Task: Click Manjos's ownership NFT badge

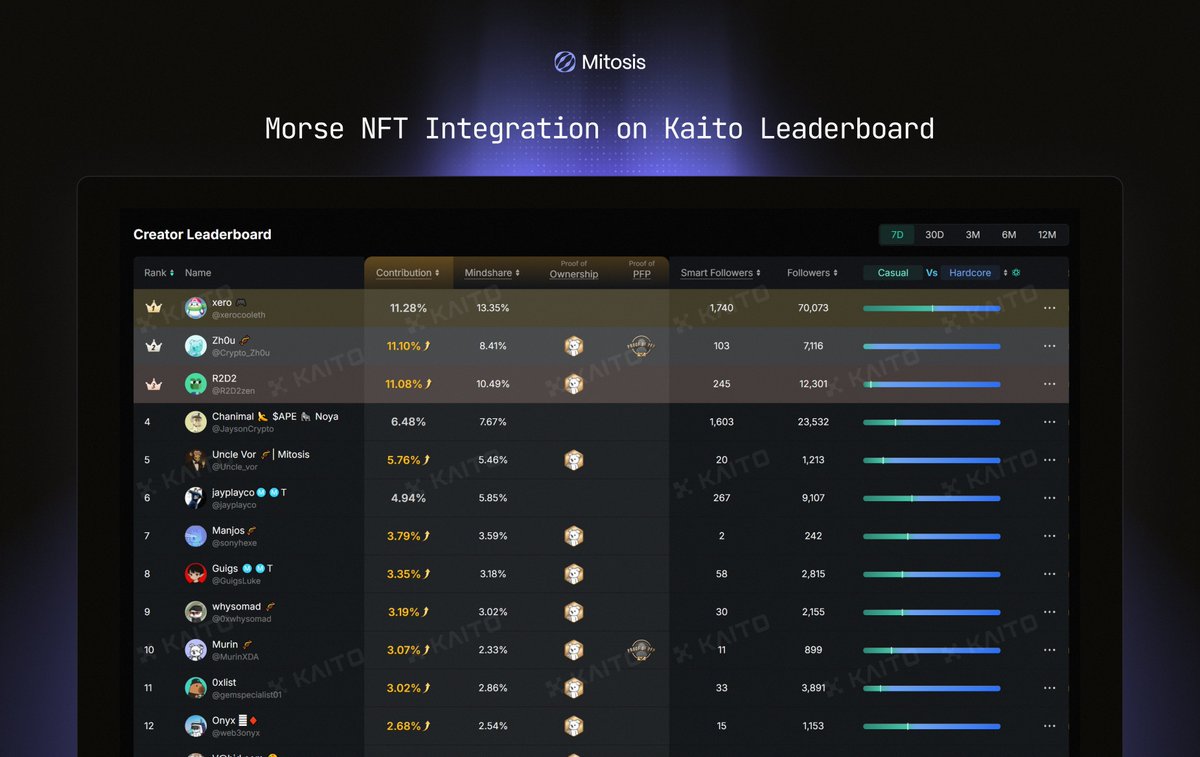Action: (574, 536)
